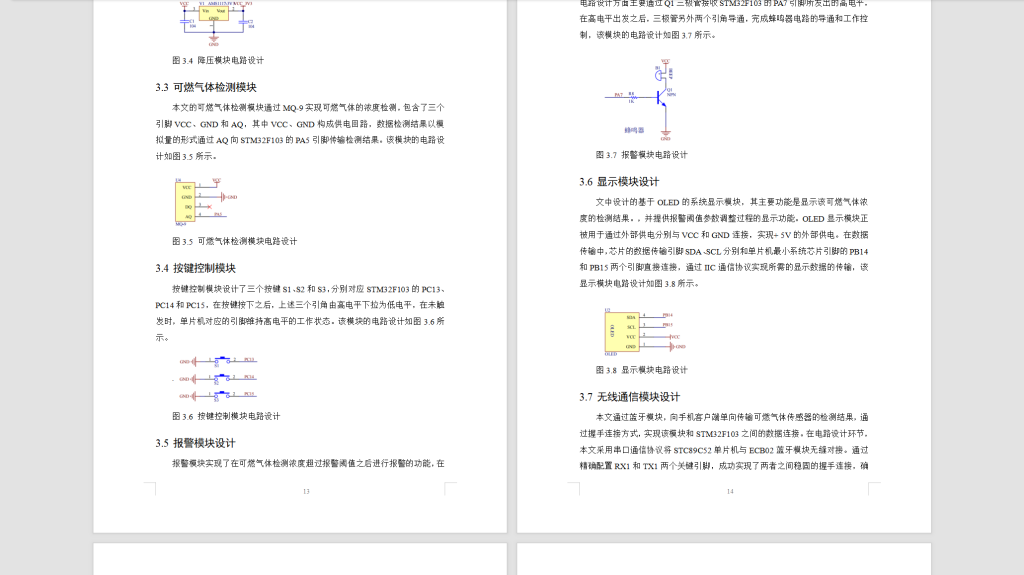Click heading "3.5 报警模块设计"
Viewport: 1024px width, 575px height.
(x=195, y=443)
